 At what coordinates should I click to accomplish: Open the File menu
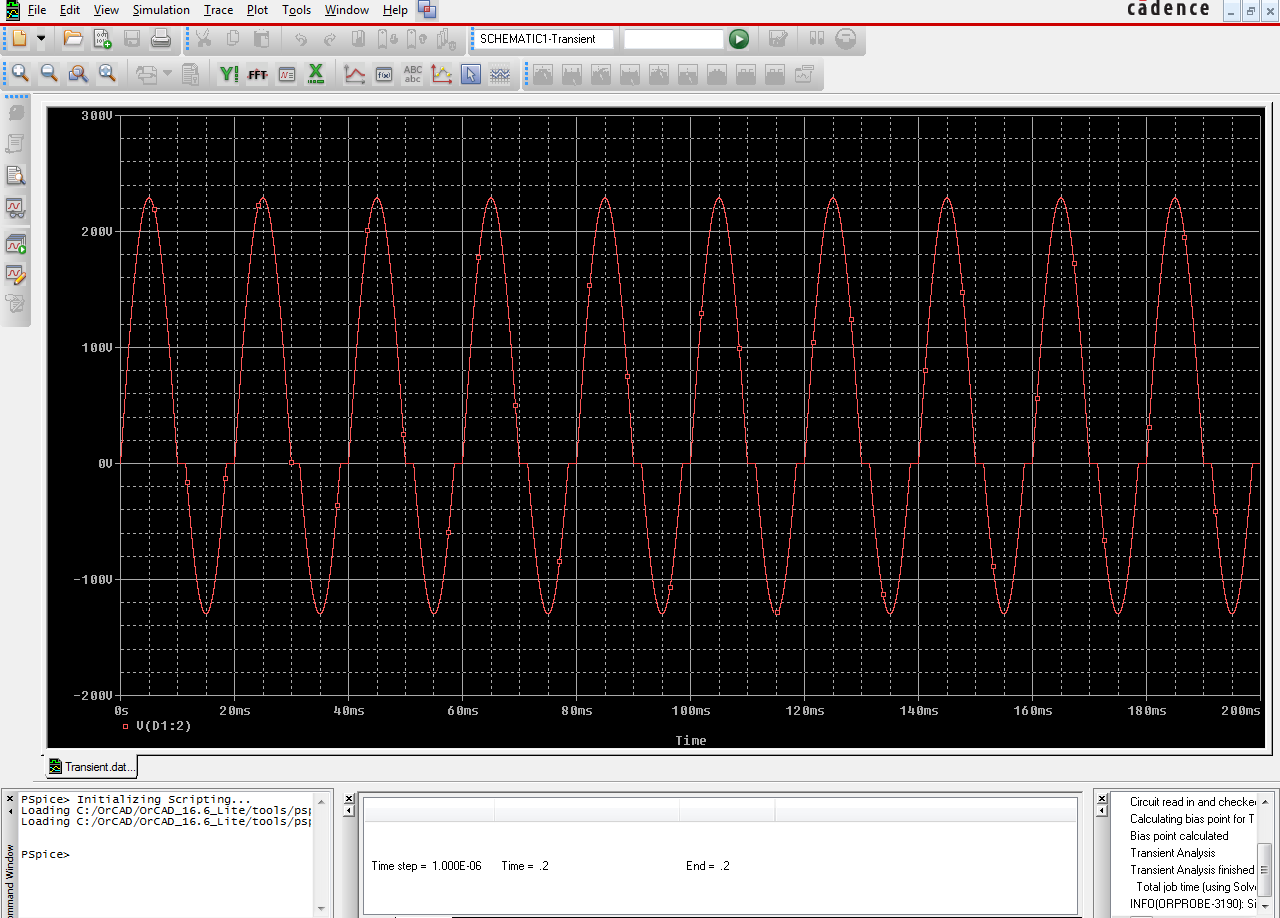(x=37, y=10)
